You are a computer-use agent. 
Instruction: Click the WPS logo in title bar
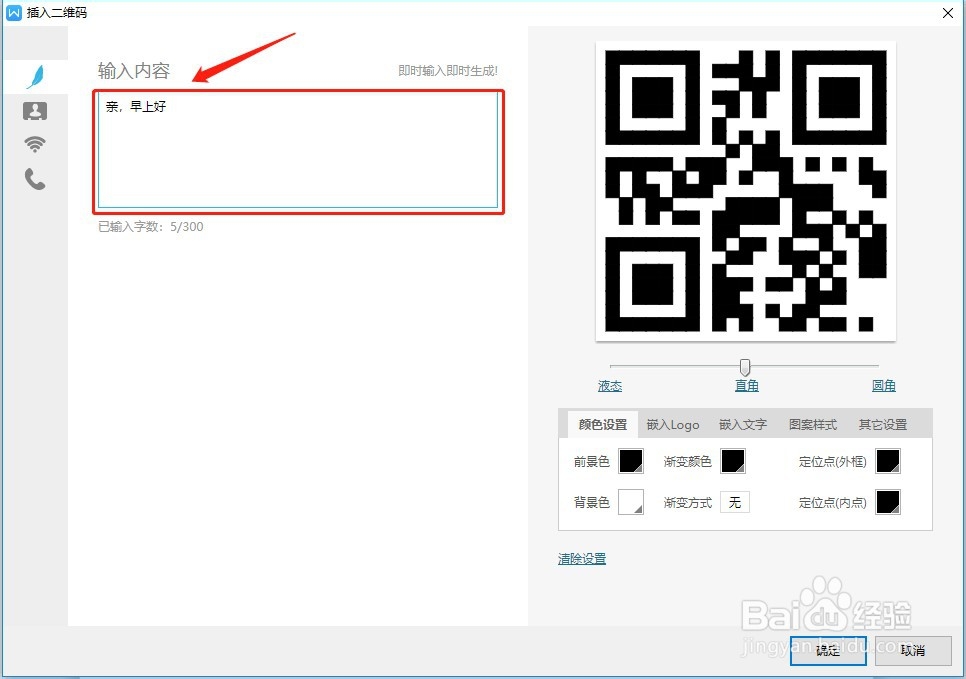[x=14, y=12]
